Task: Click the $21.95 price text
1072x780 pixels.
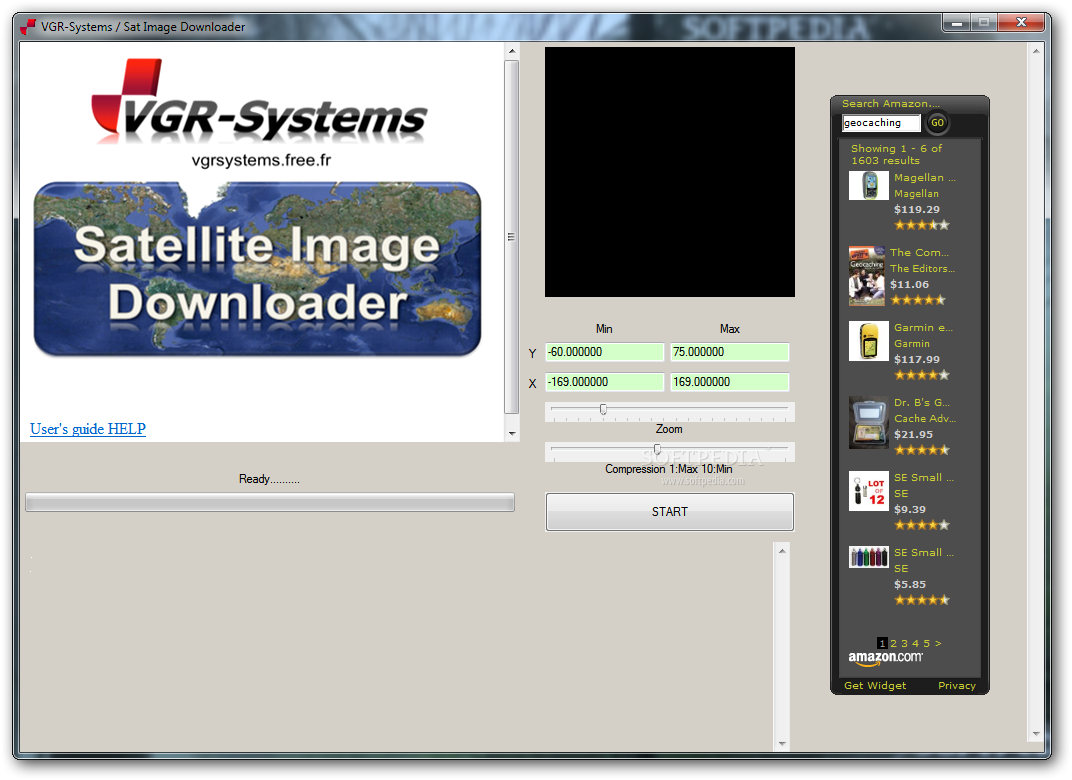Action: tap(913, 434)
